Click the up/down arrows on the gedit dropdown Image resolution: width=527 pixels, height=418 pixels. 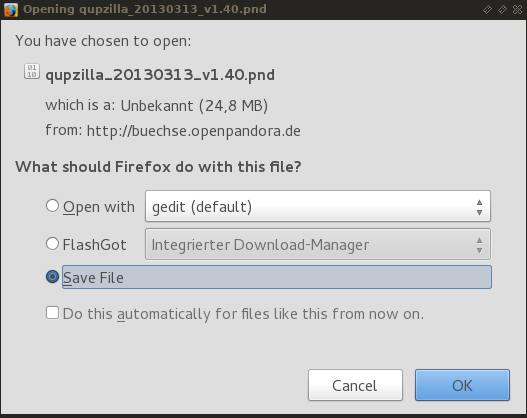click(x=479, y=207)
